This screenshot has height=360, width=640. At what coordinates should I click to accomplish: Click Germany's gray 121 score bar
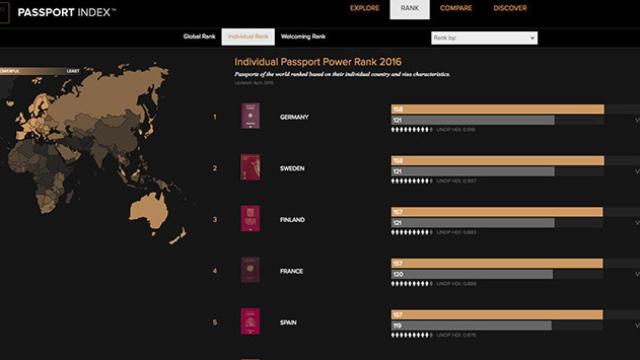click(473, 120)
